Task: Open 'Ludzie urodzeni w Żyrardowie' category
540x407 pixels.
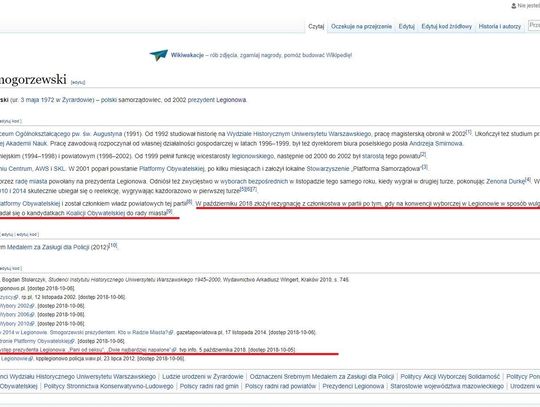Action: point(202,377)
